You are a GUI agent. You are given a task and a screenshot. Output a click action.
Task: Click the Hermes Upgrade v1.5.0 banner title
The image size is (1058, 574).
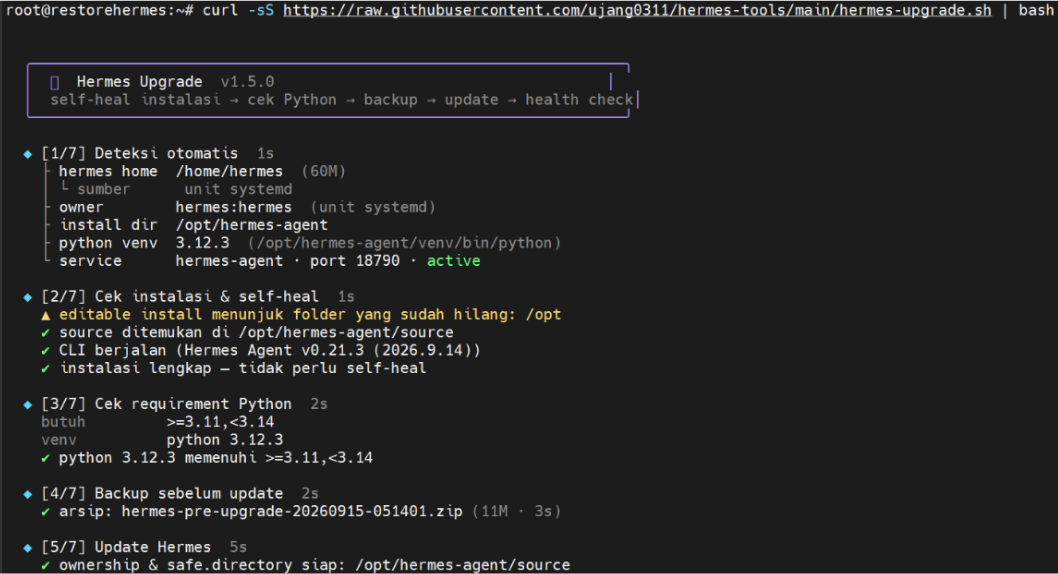175,82
